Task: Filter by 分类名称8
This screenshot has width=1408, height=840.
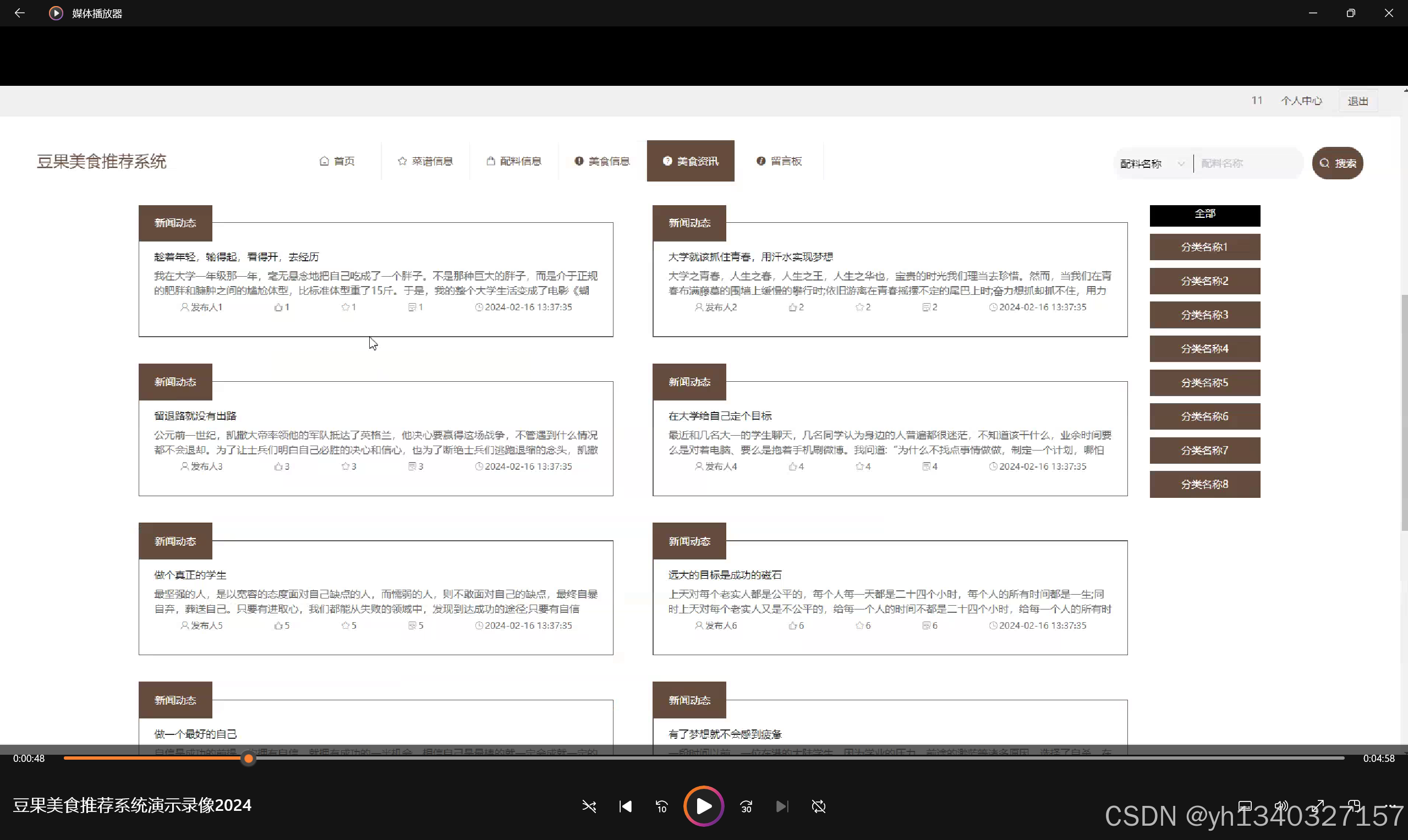Action: (1205, 485)
